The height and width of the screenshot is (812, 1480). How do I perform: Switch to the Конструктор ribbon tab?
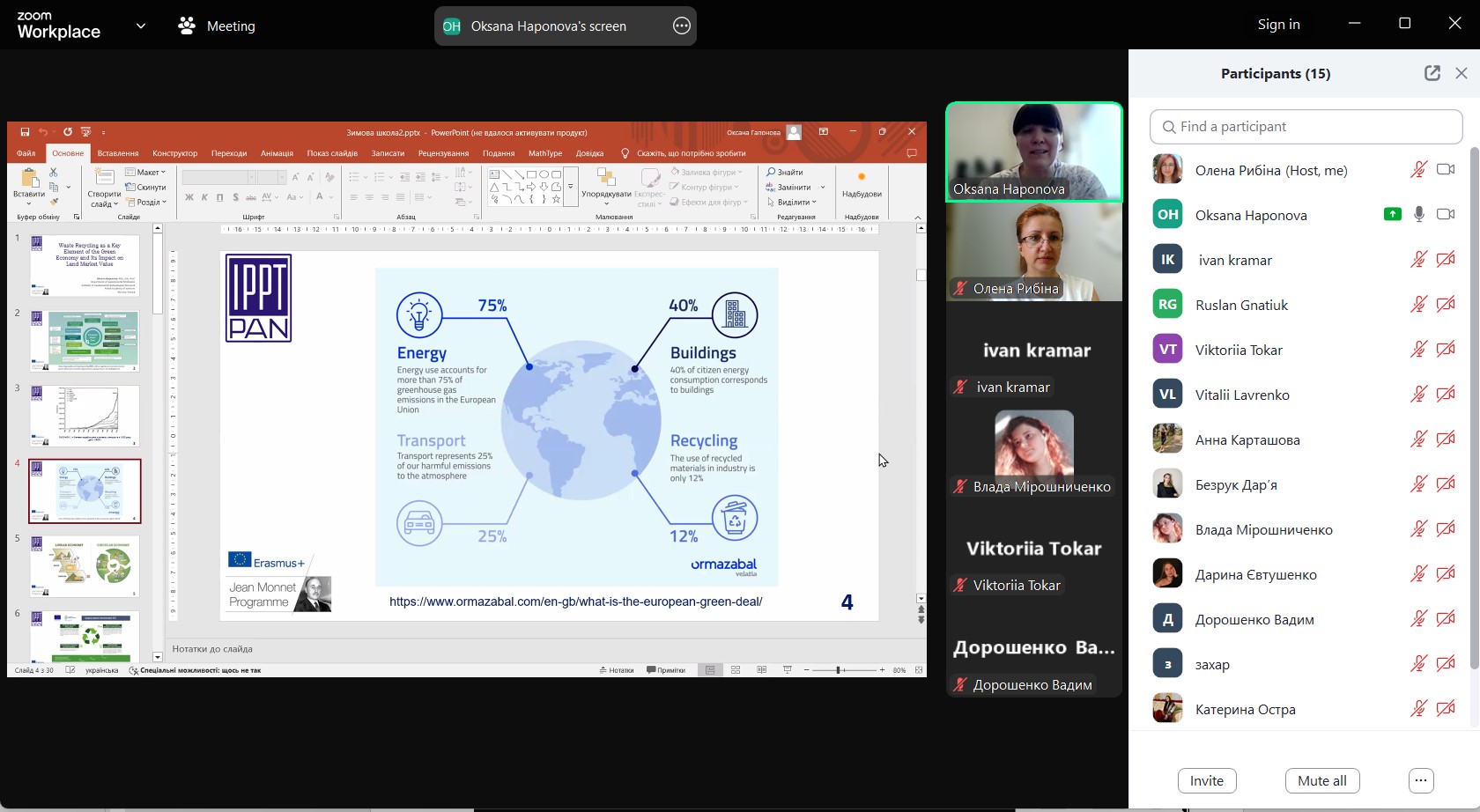coord(174,153)
